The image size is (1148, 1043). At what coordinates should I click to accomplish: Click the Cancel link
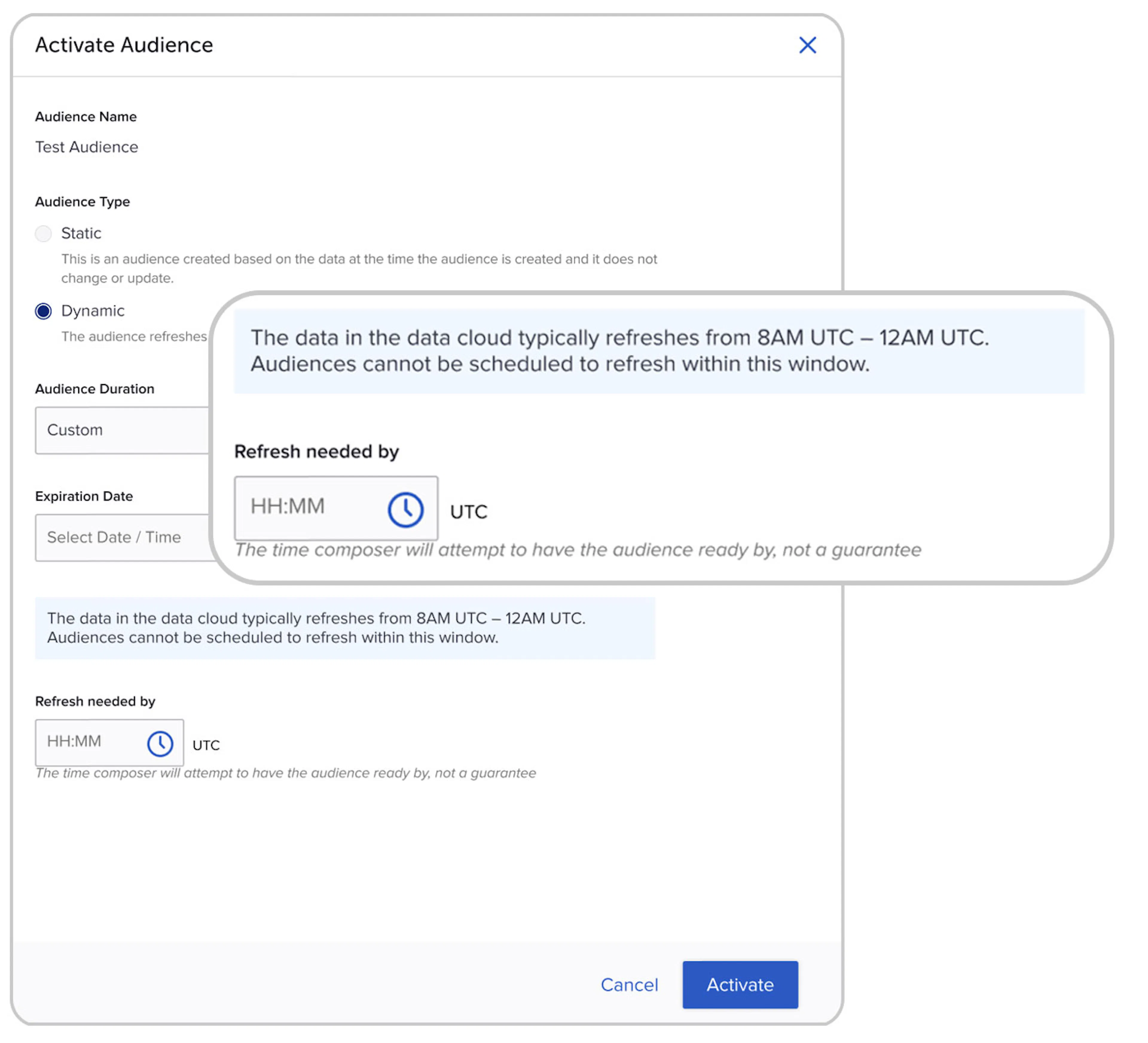[x=629, y=985]
